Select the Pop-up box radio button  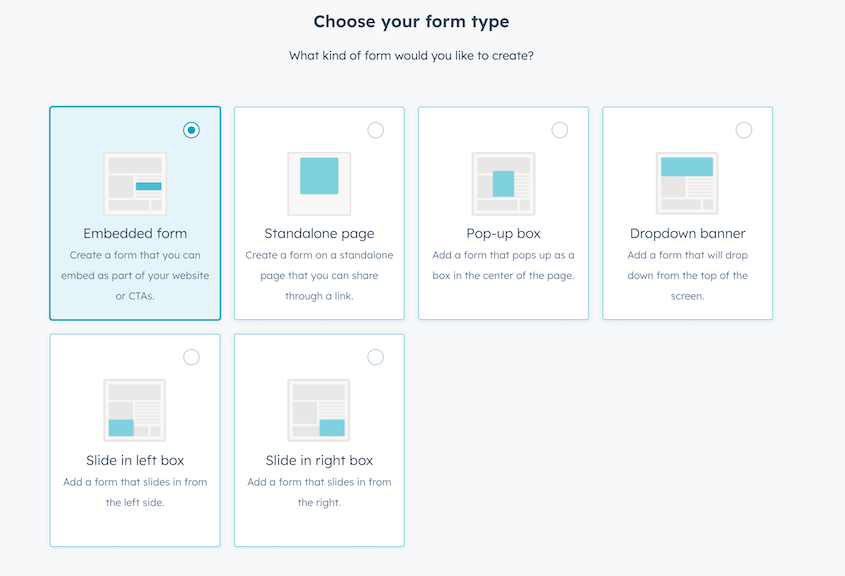pyautogui.click(x=559, y=129)
